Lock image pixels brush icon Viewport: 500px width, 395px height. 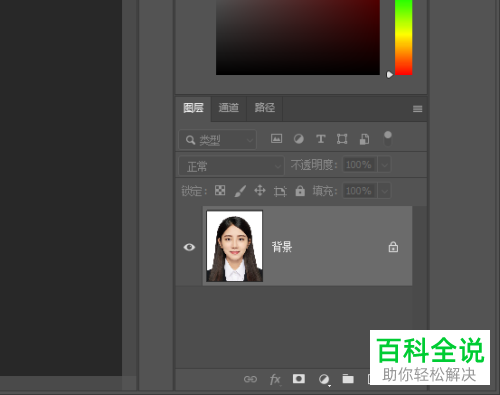[240, 191]
